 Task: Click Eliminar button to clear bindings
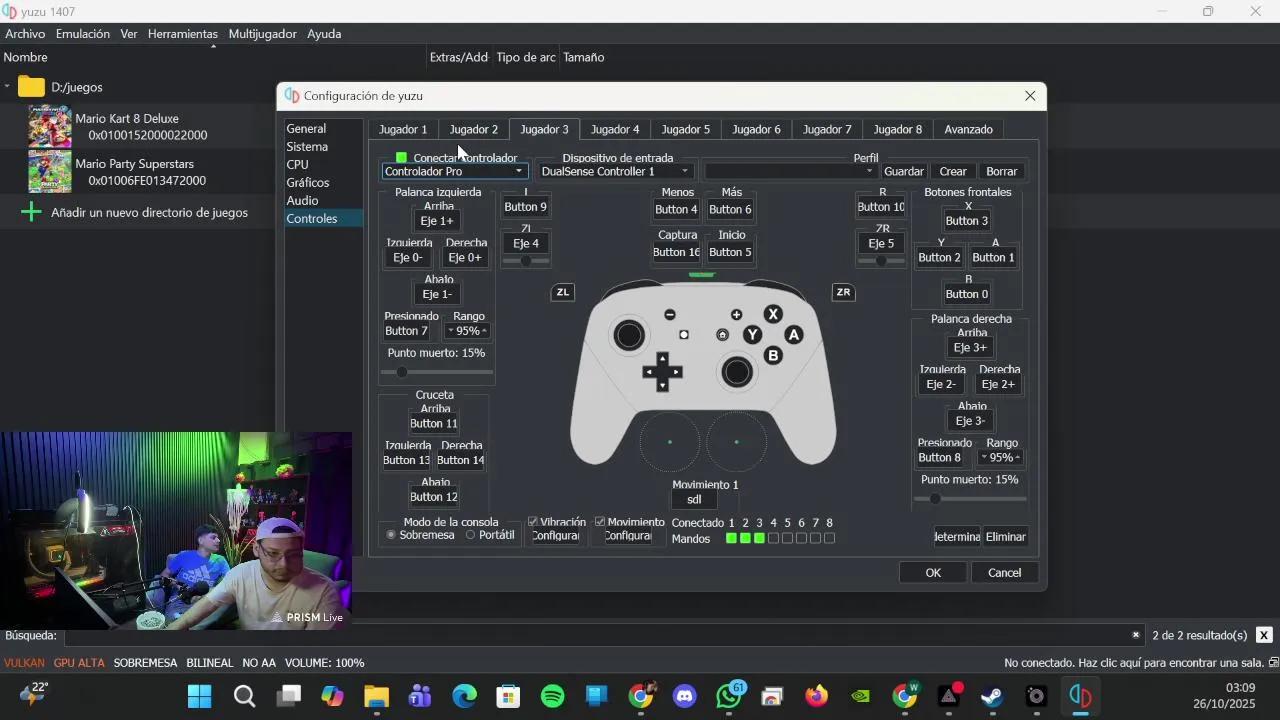coord(1005,537)
